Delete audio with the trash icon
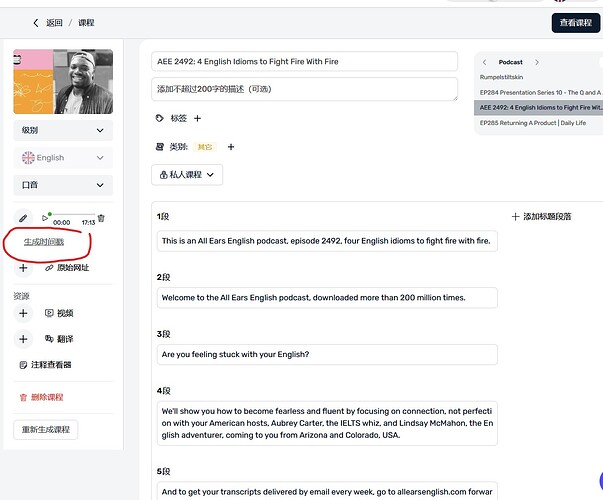 101,218
